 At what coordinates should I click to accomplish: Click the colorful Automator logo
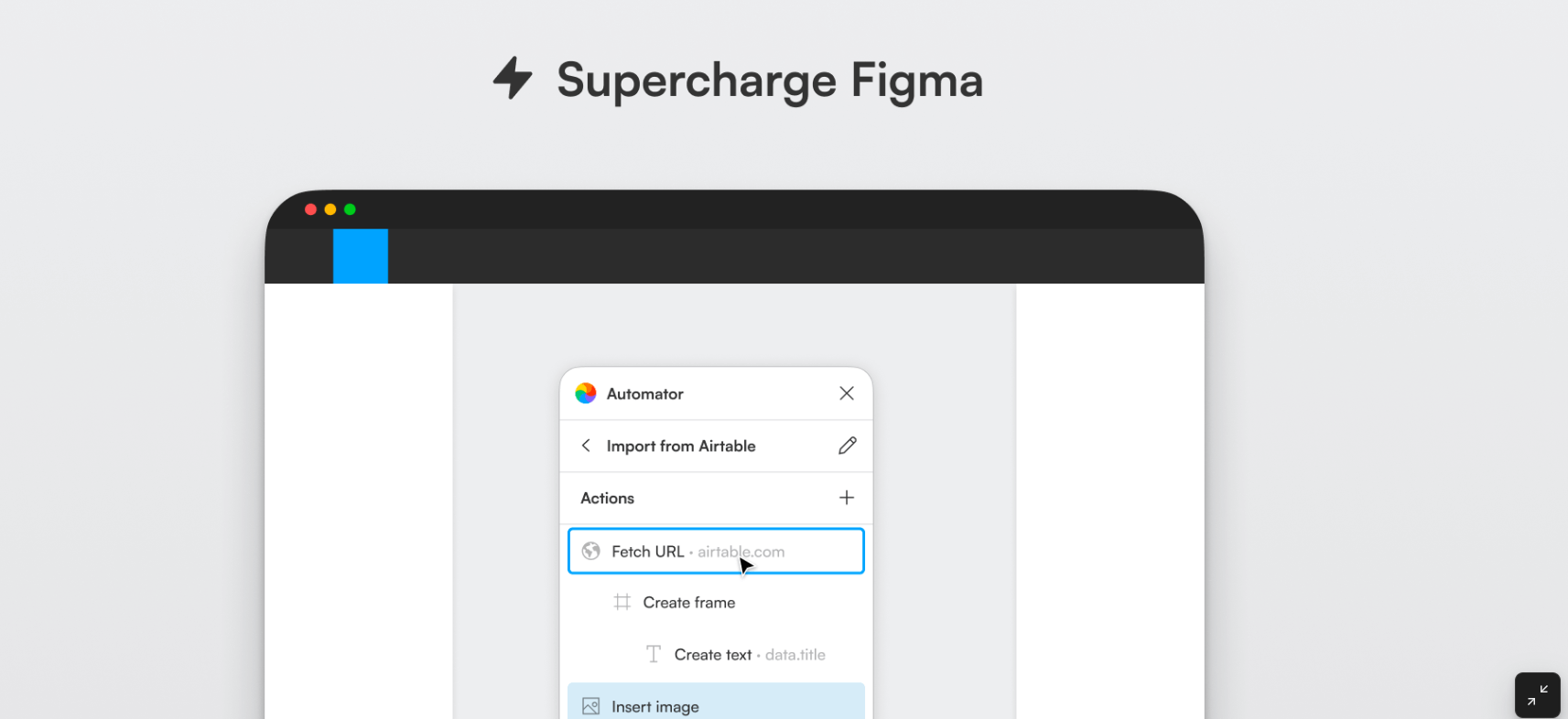pyautogui.click(x=586, y=393)
